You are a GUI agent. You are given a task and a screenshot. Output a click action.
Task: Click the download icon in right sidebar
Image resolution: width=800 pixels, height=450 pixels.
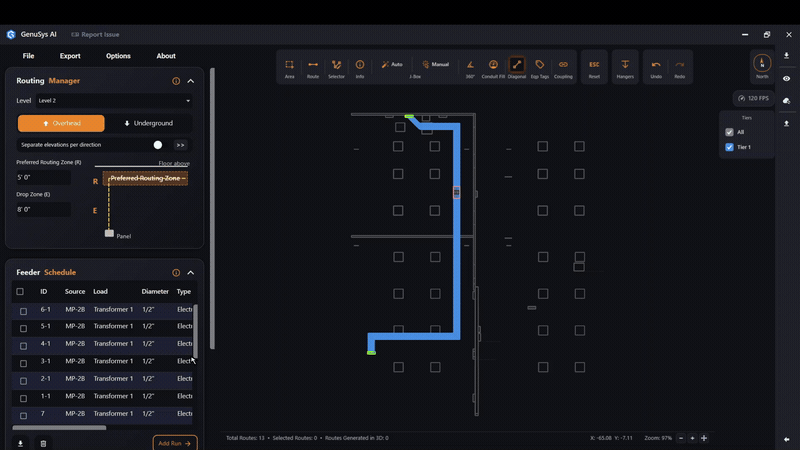[x=786, y=56]
